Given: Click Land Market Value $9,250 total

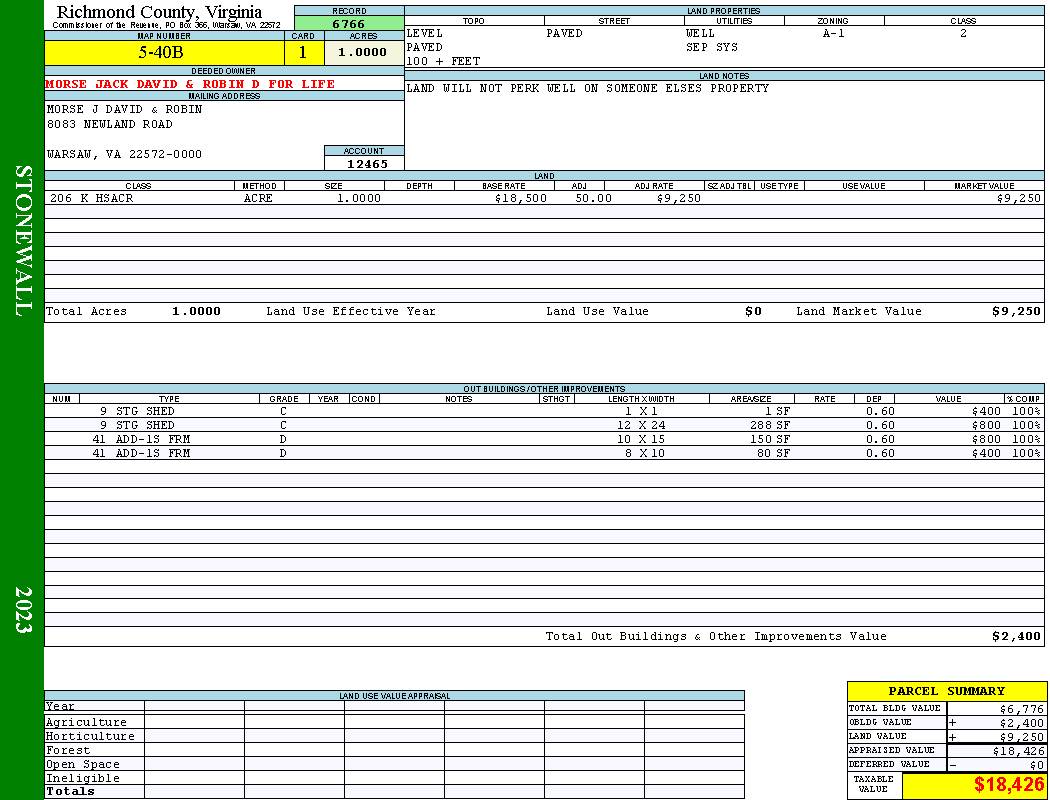Looking at the screenshot, I should 1016,311.
